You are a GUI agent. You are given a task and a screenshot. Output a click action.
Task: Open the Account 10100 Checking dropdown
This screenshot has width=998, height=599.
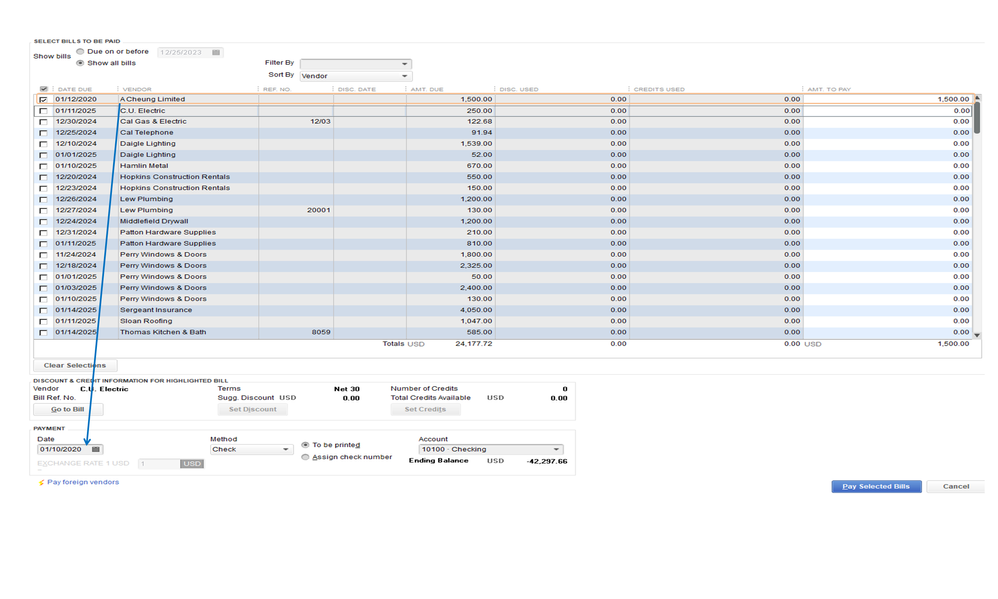(491, 449)
